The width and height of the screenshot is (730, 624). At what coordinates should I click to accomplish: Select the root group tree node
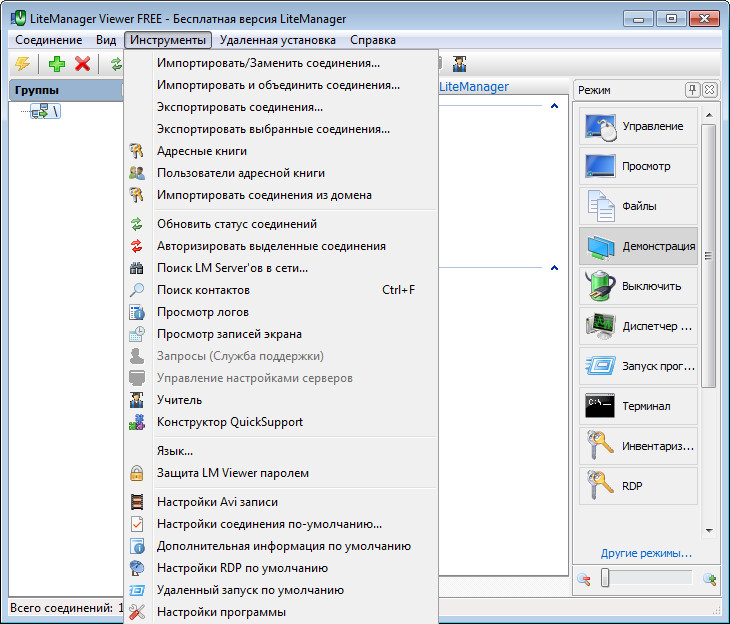pyautogui.click(x=46, y=111)
